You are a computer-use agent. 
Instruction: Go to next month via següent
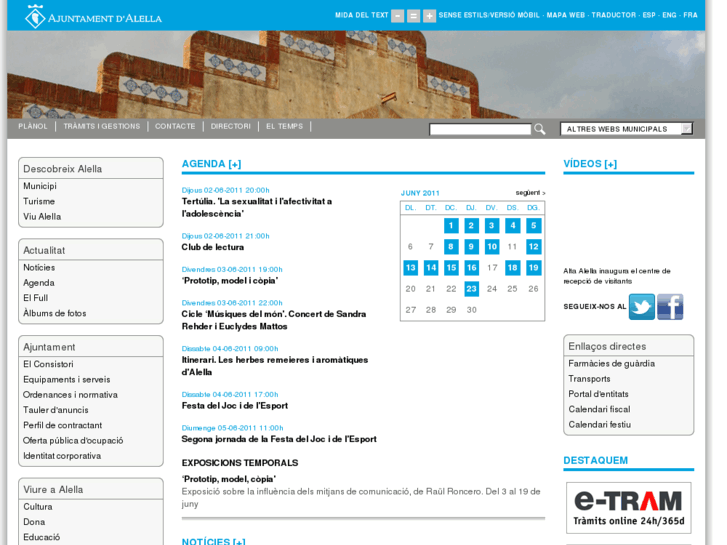coord(530,192)
